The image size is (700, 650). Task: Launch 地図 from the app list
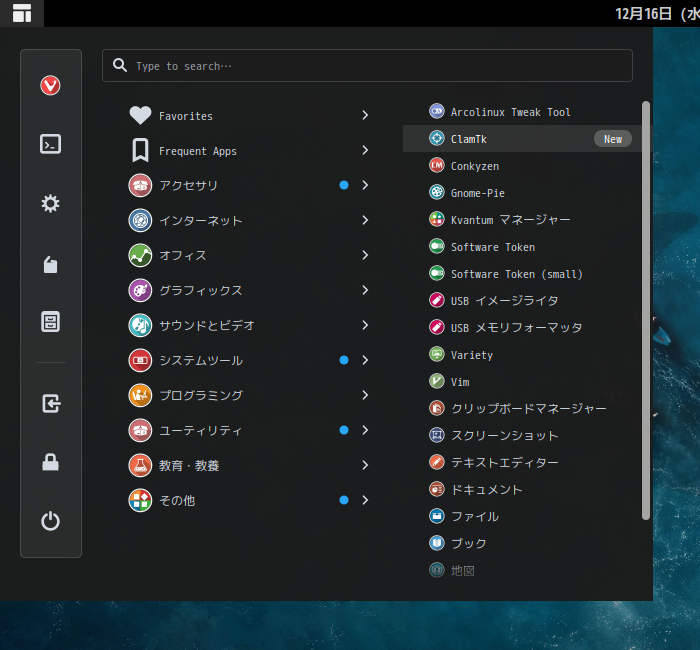[x=521, y=570]
